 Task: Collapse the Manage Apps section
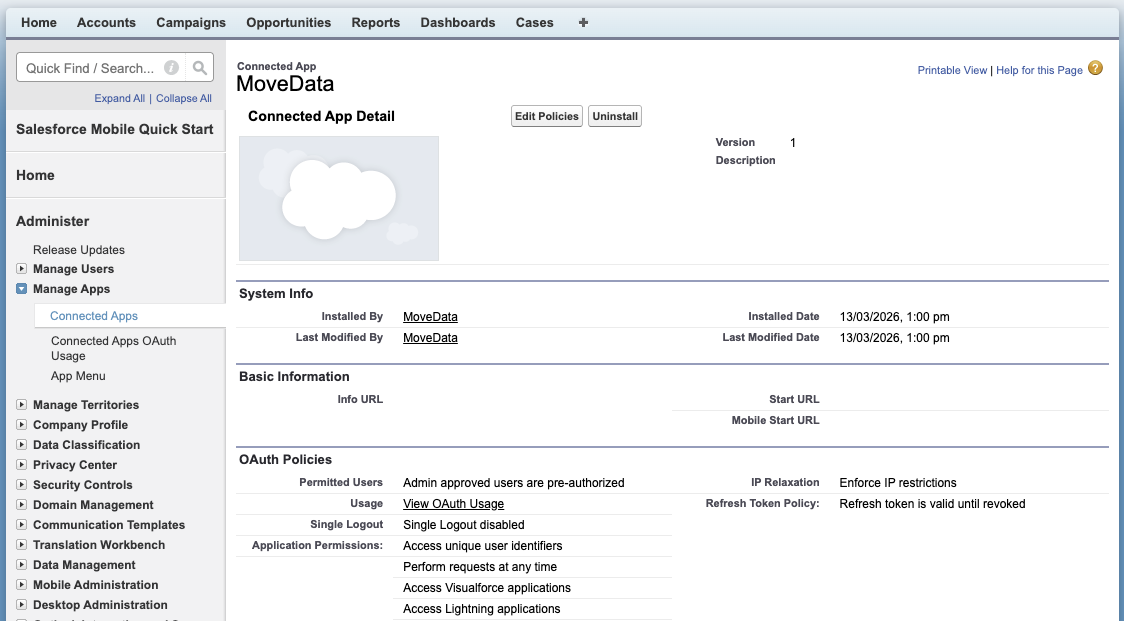(22, 289)
